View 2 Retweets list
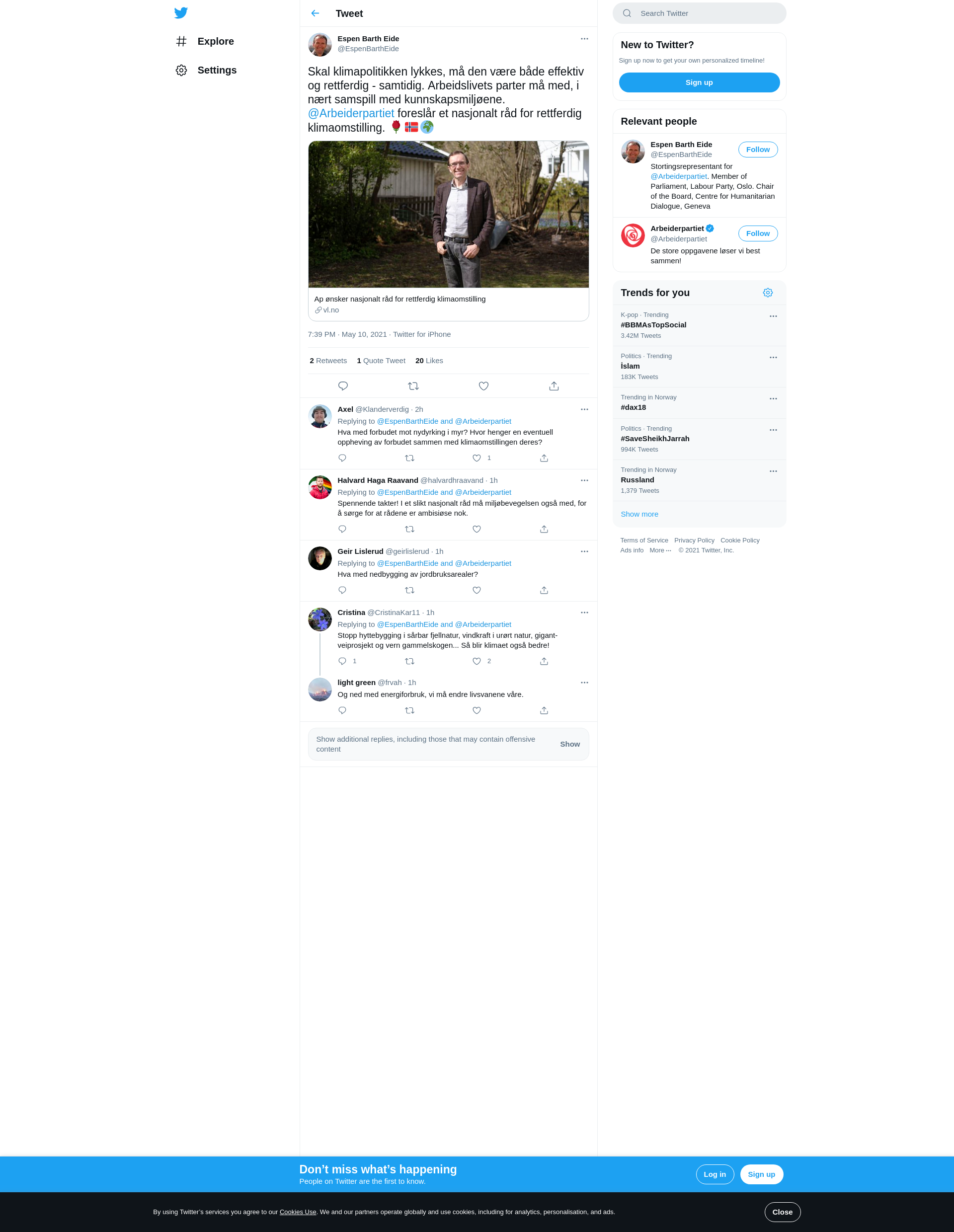 coord(328,361)
